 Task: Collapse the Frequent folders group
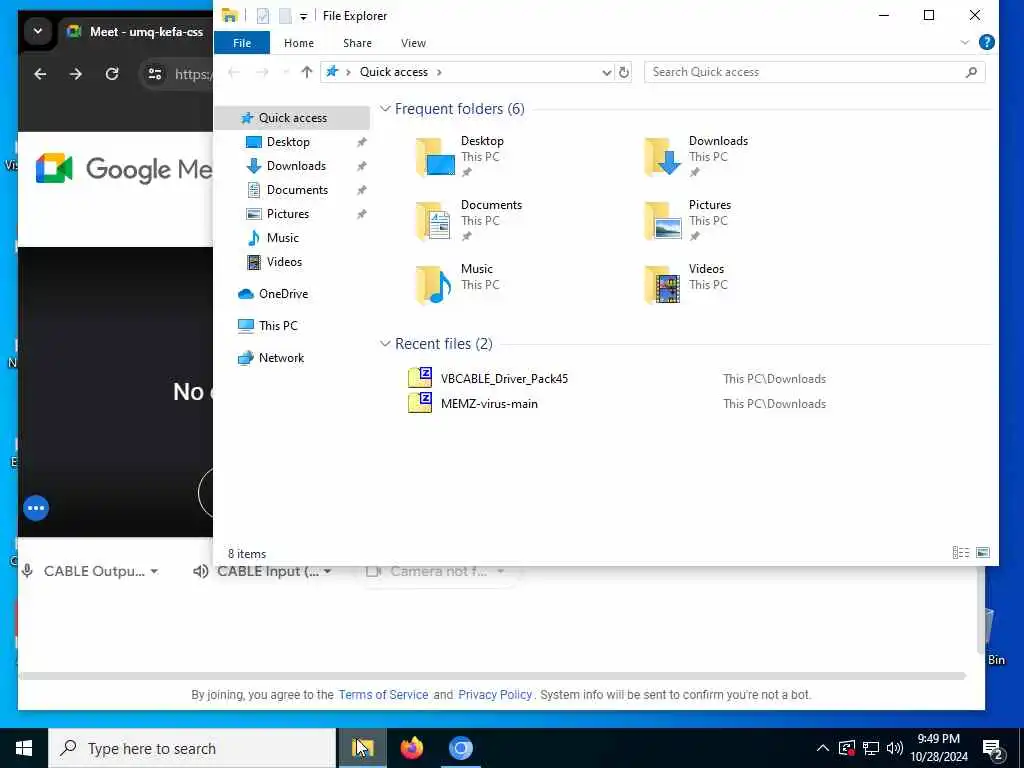pyautogui.click(x=385, y=109)
